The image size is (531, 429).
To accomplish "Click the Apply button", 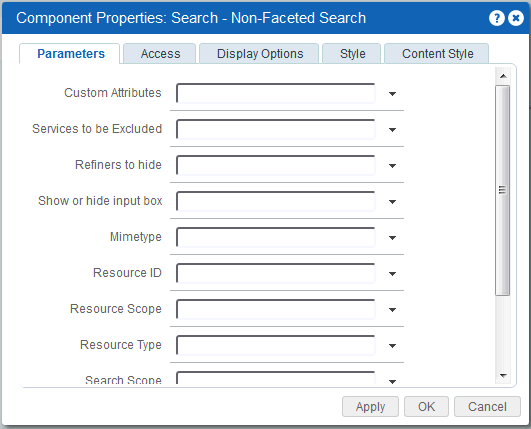I will [370, 406].
